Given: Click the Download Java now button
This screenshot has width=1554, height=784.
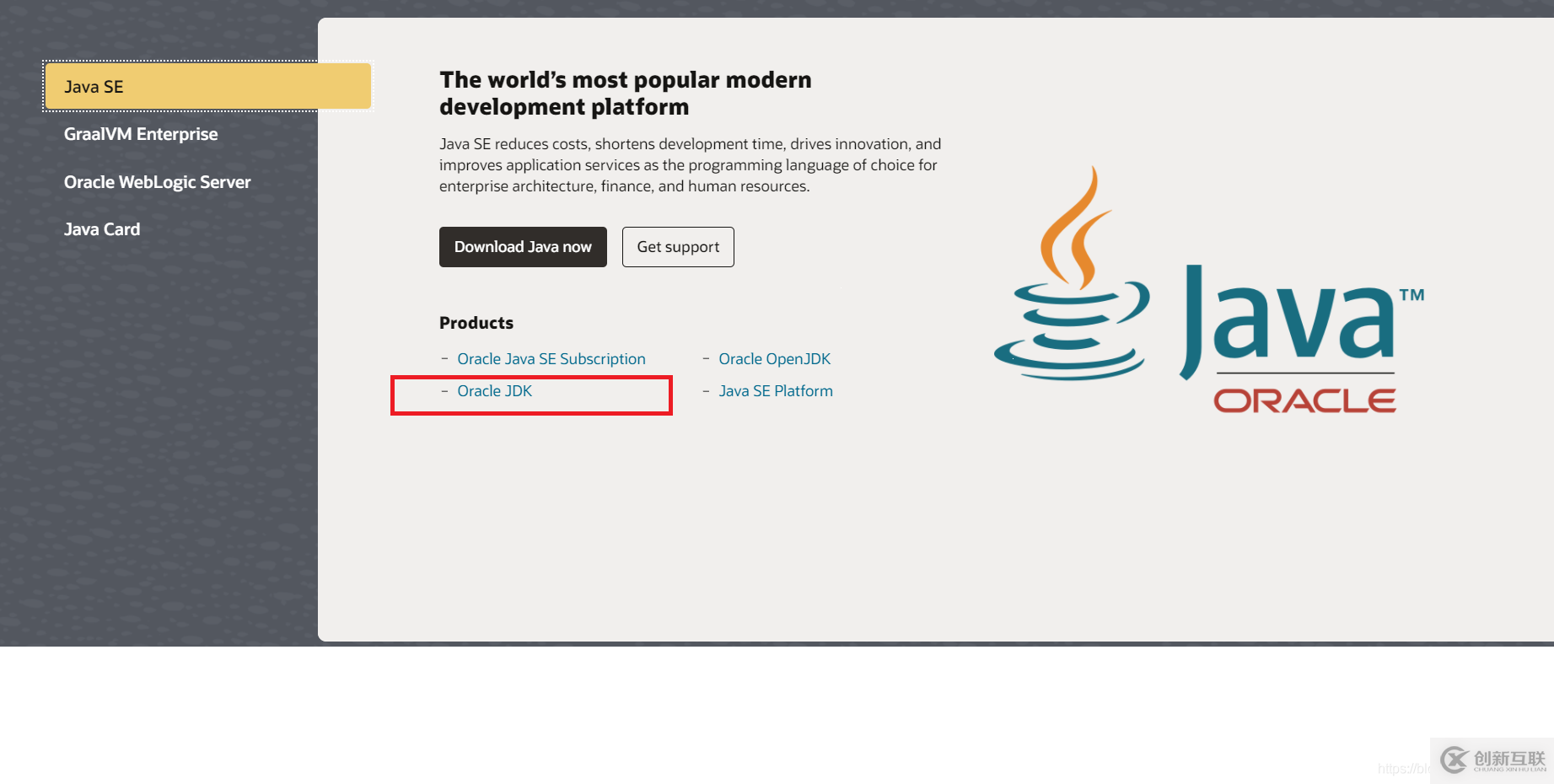Looking at the screenshot, I should 523,247.
